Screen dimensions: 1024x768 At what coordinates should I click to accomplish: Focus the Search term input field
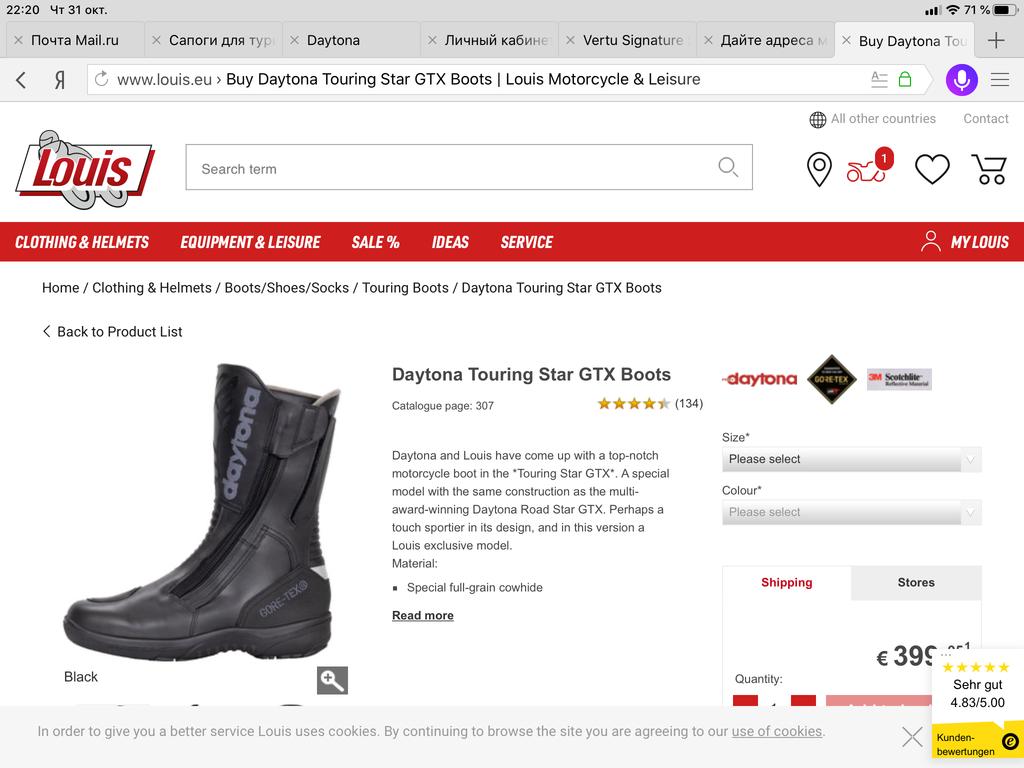pos(450,168)
